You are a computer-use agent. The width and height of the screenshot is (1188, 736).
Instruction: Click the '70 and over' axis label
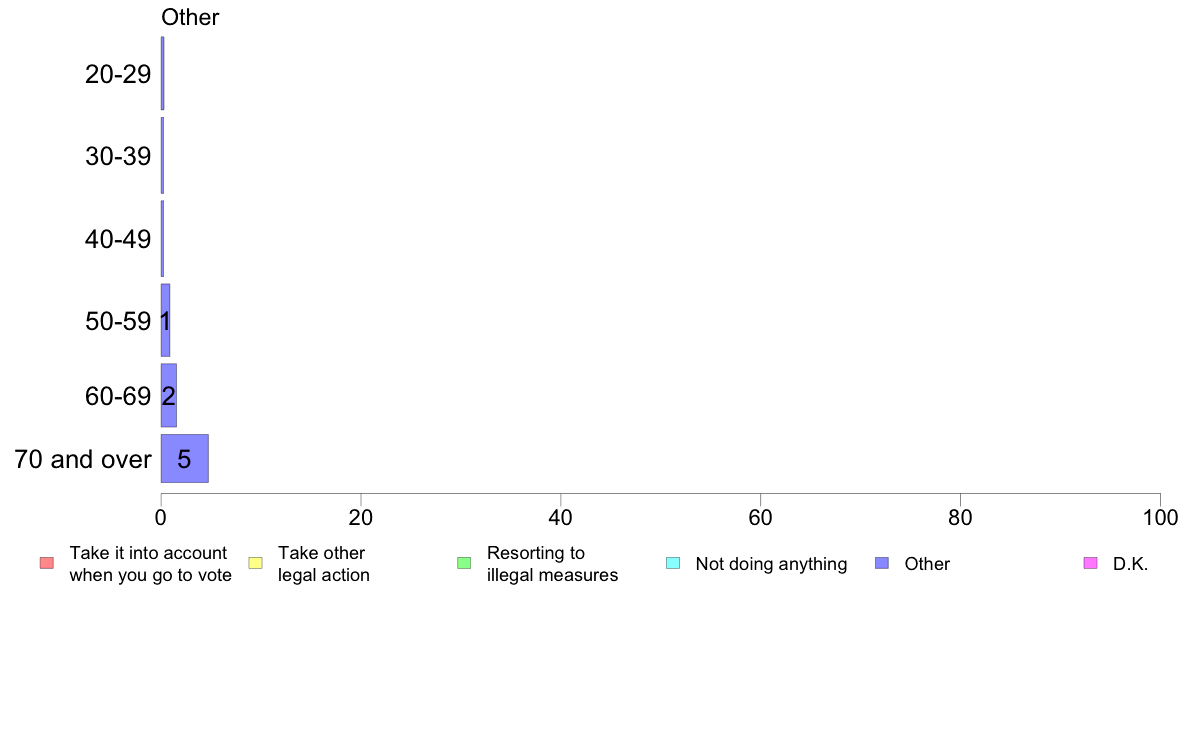83,459
